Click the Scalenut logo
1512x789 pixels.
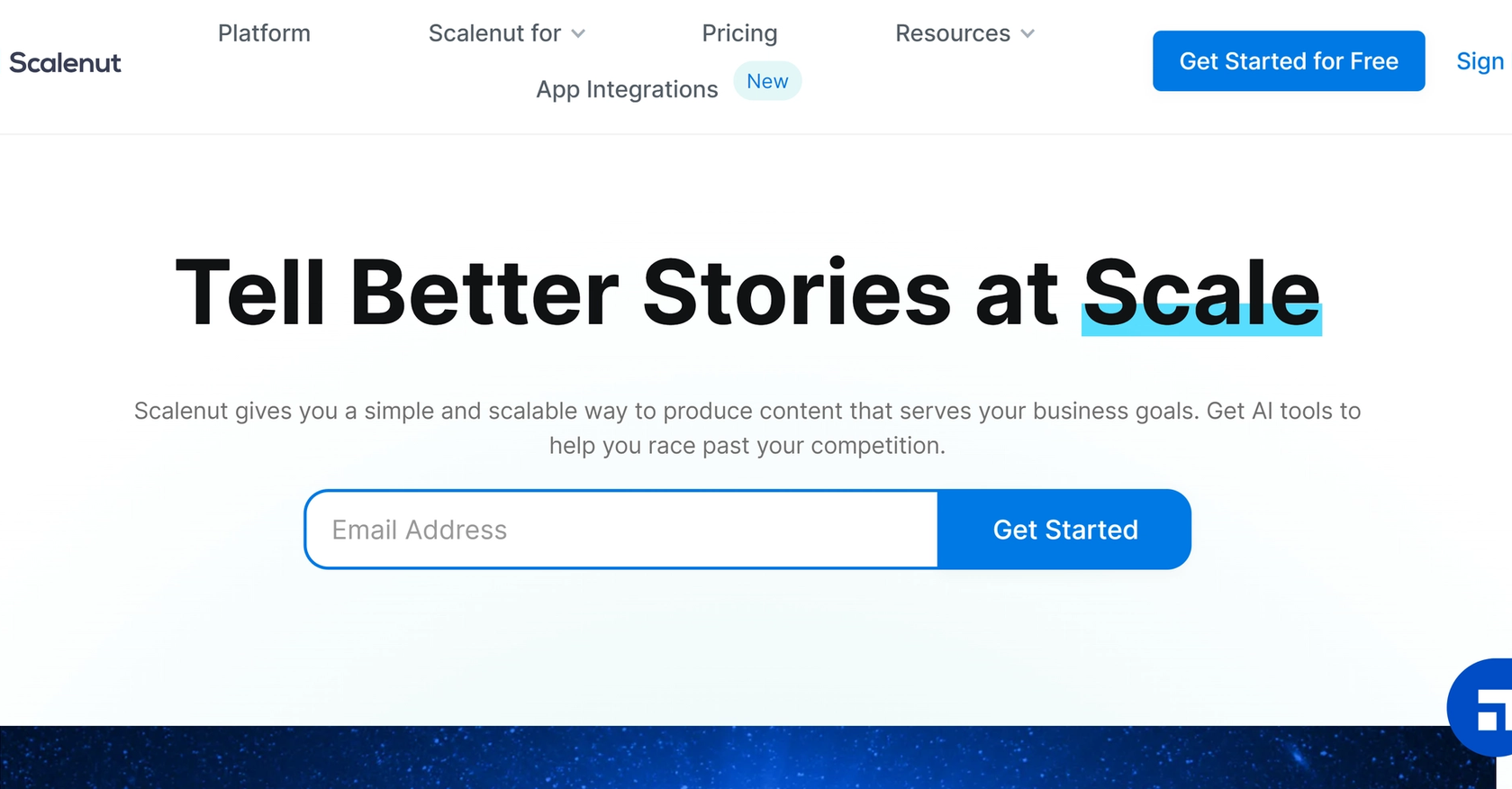(65, 62)
